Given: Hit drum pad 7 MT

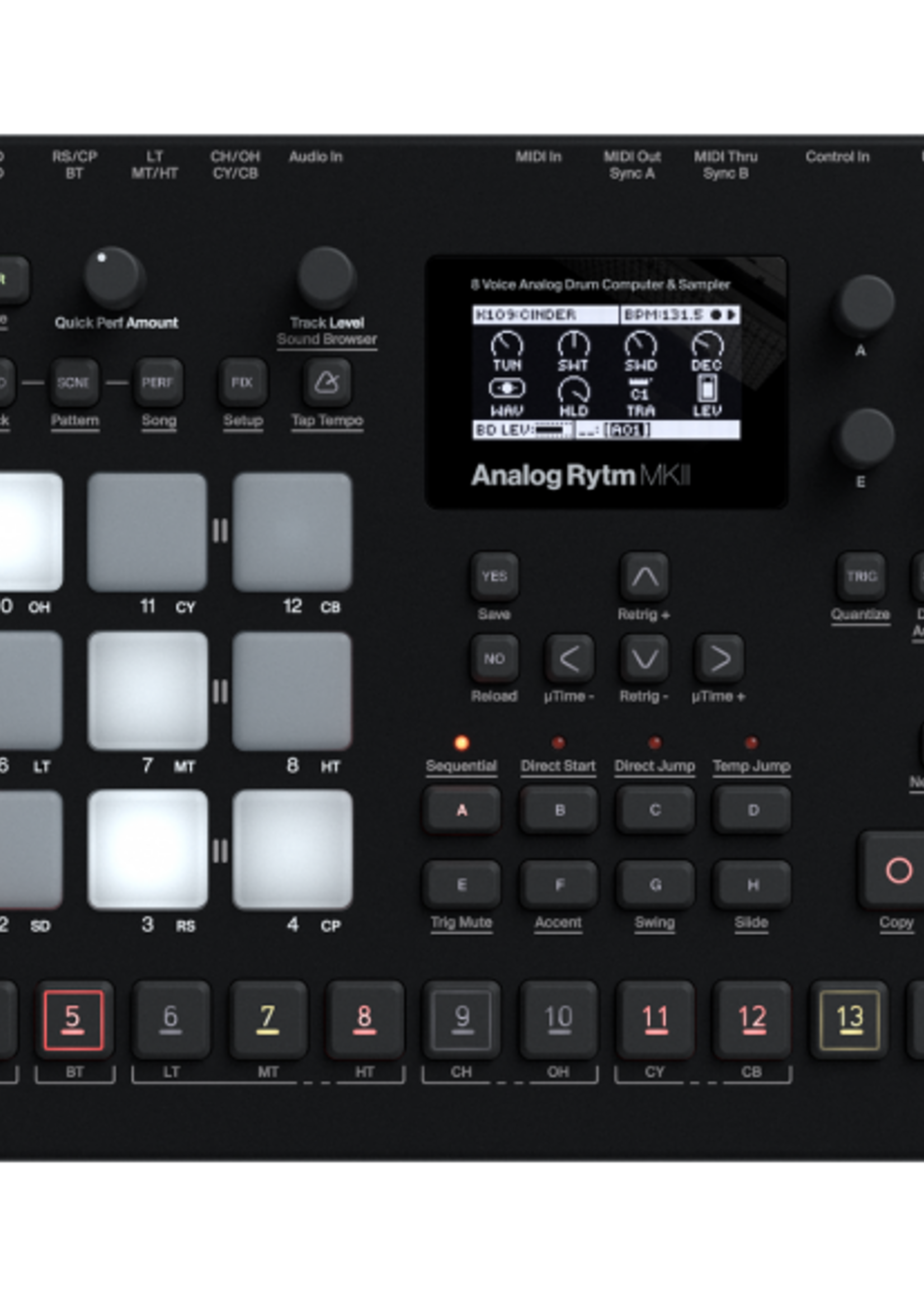Looking at the screenshot, I should click(x=147, y=691).
